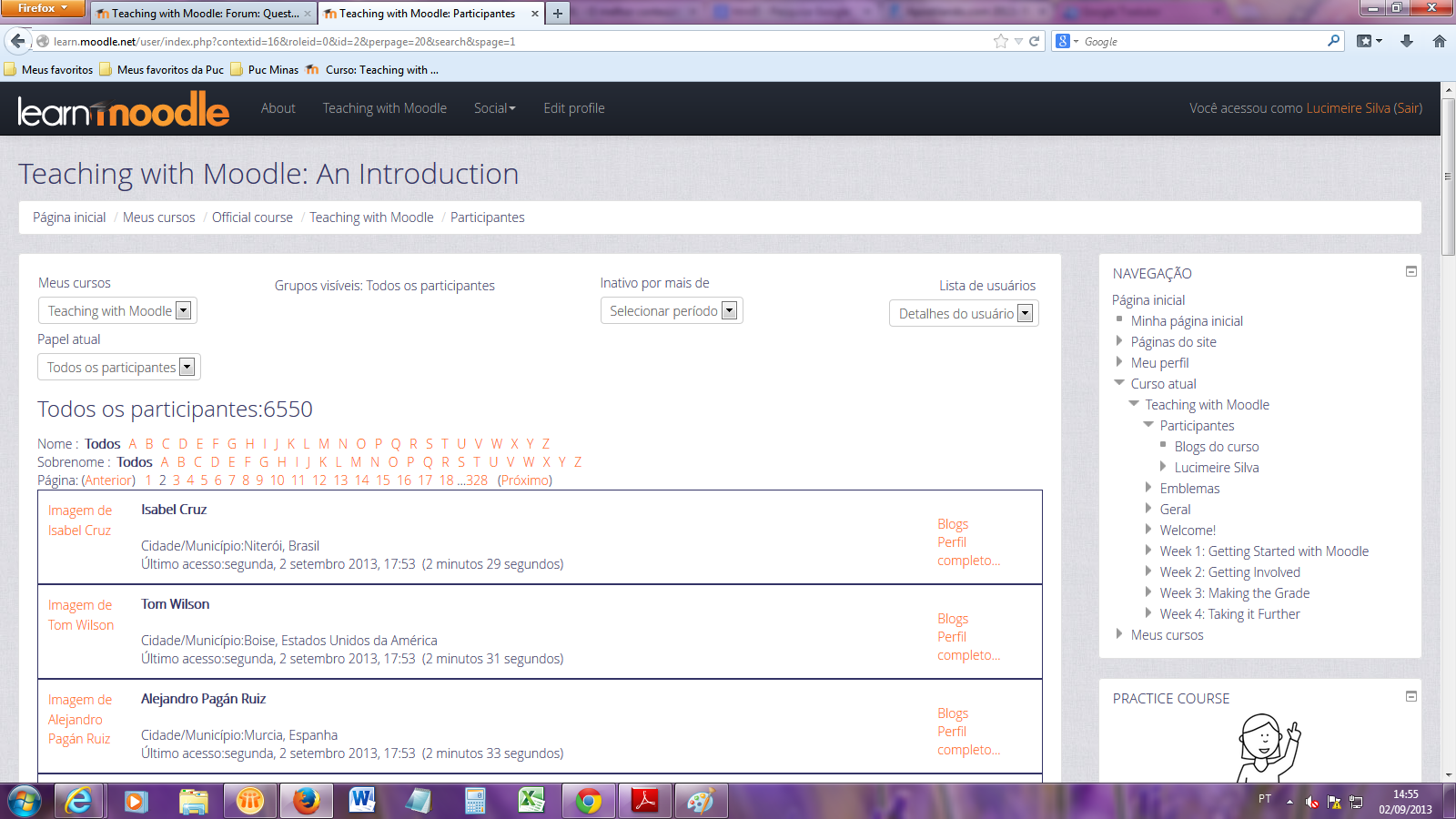Filter Nome by letter M
Screen dimensions: 1456x819
[324, 444]
